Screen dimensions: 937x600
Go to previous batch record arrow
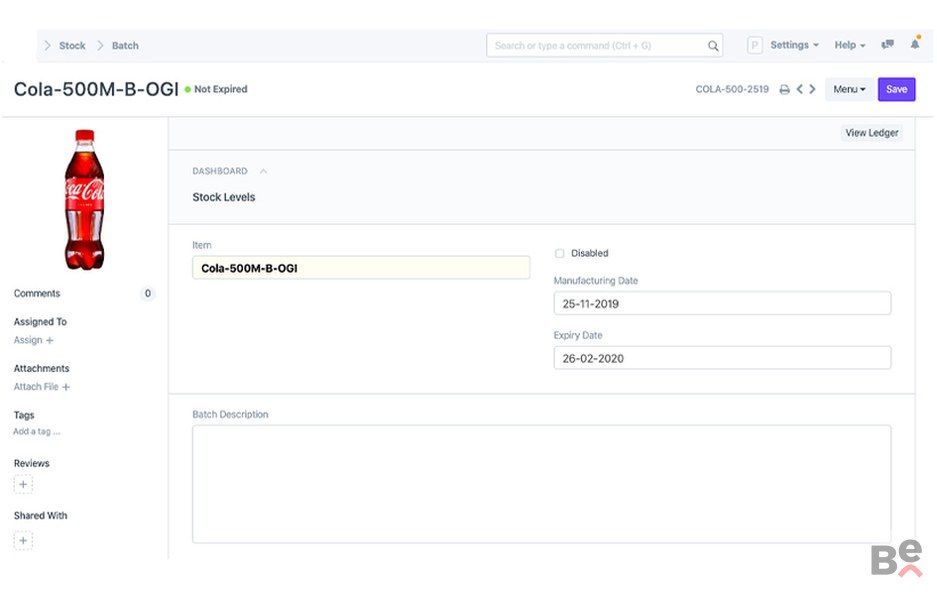pyautogui.click(x=800, y=90)
